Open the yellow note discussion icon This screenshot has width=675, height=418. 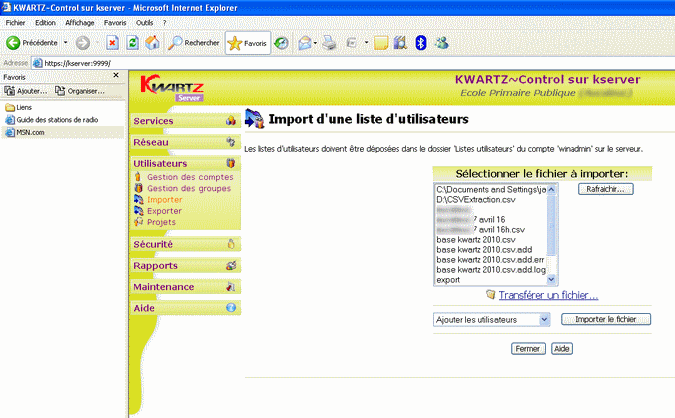pyautogui.click(x=381, y=43)
